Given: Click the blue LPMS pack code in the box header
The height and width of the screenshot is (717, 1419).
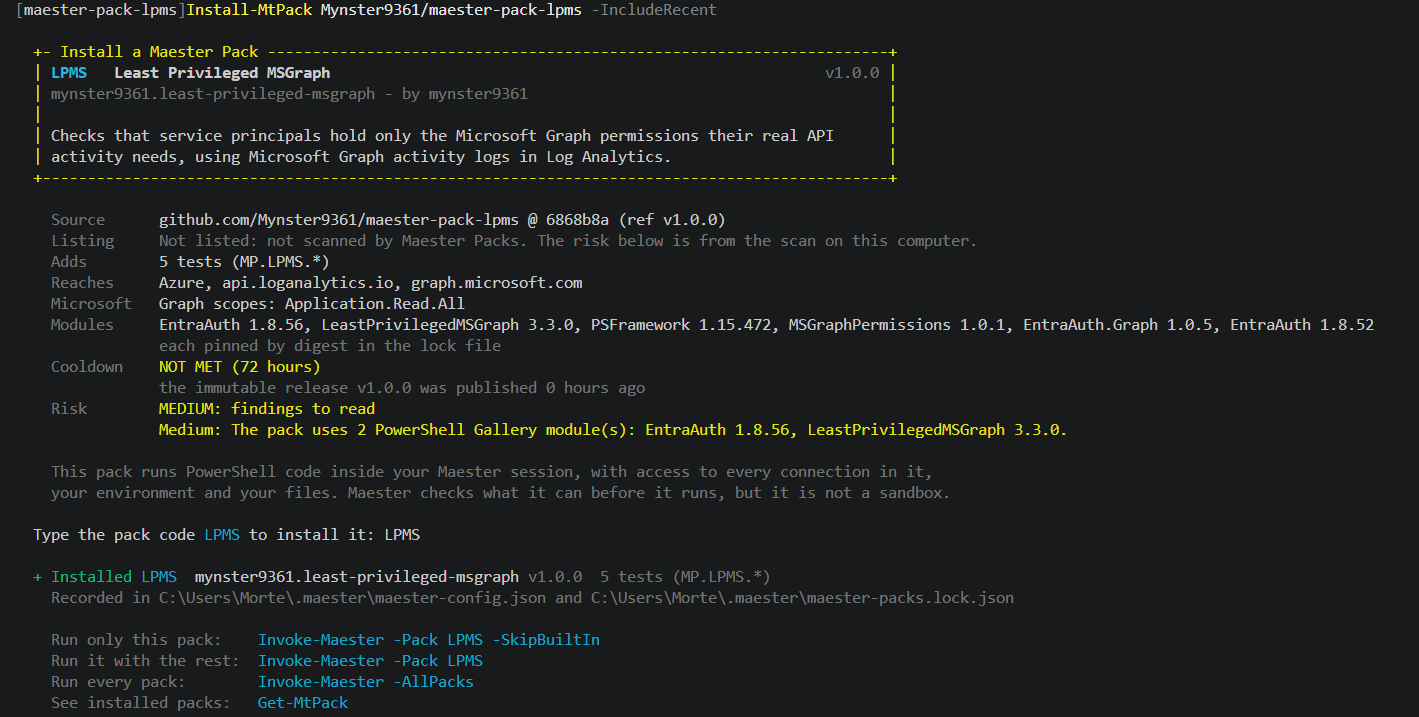Looking at the screenshot, I should (x=69, y=73).
